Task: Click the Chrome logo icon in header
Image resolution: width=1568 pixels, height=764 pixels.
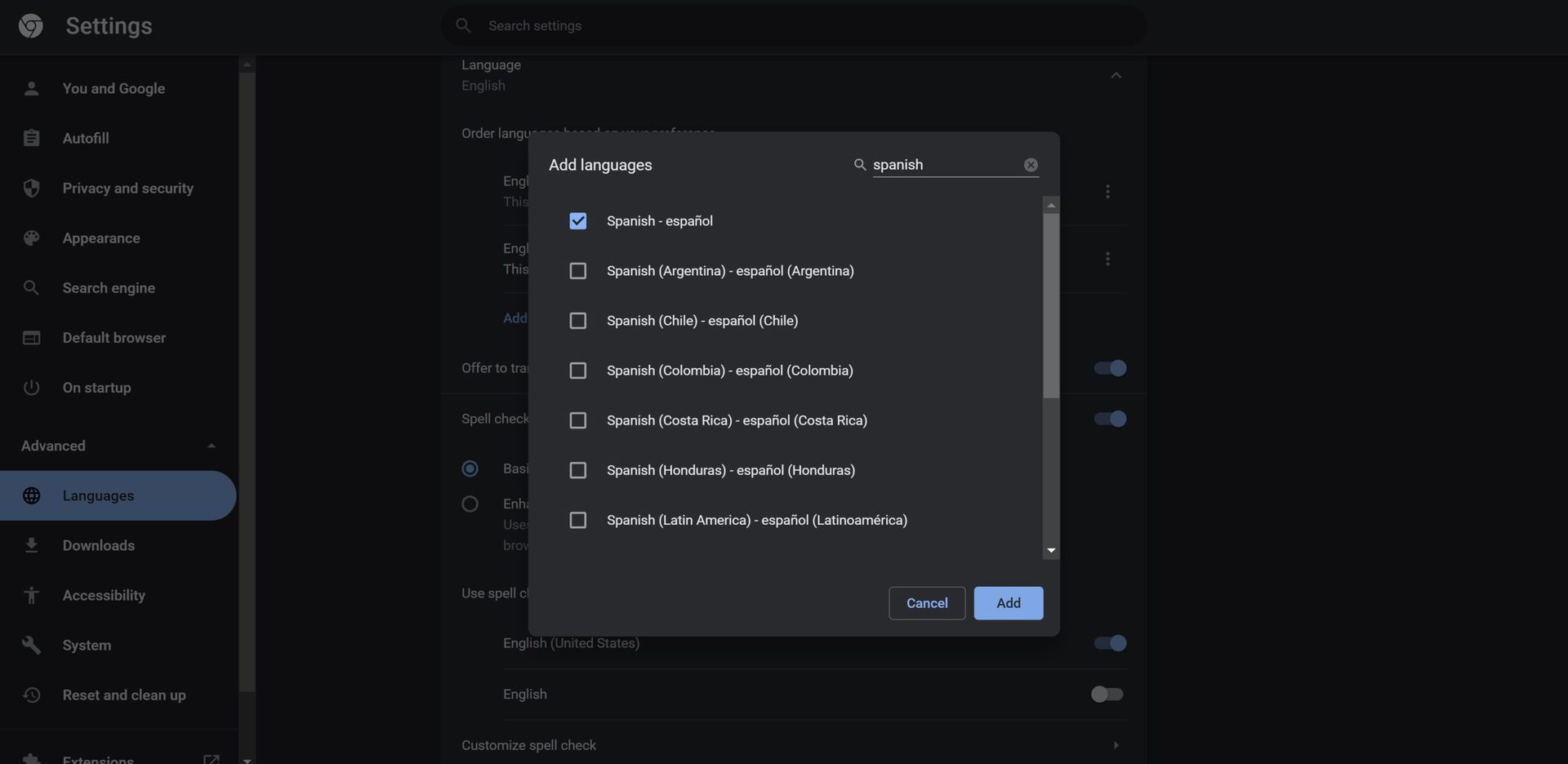Action: (x=30, y=26)
